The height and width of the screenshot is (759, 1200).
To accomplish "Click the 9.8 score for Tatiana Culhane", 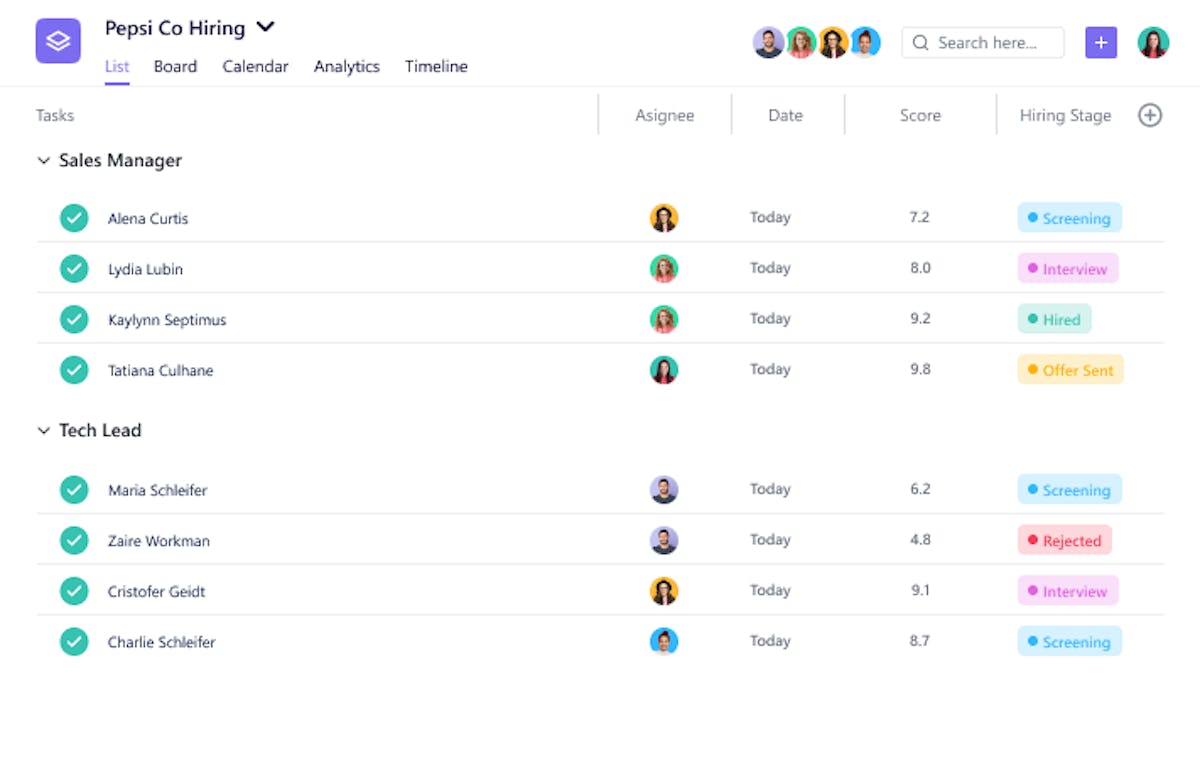I will coord(920,369).
